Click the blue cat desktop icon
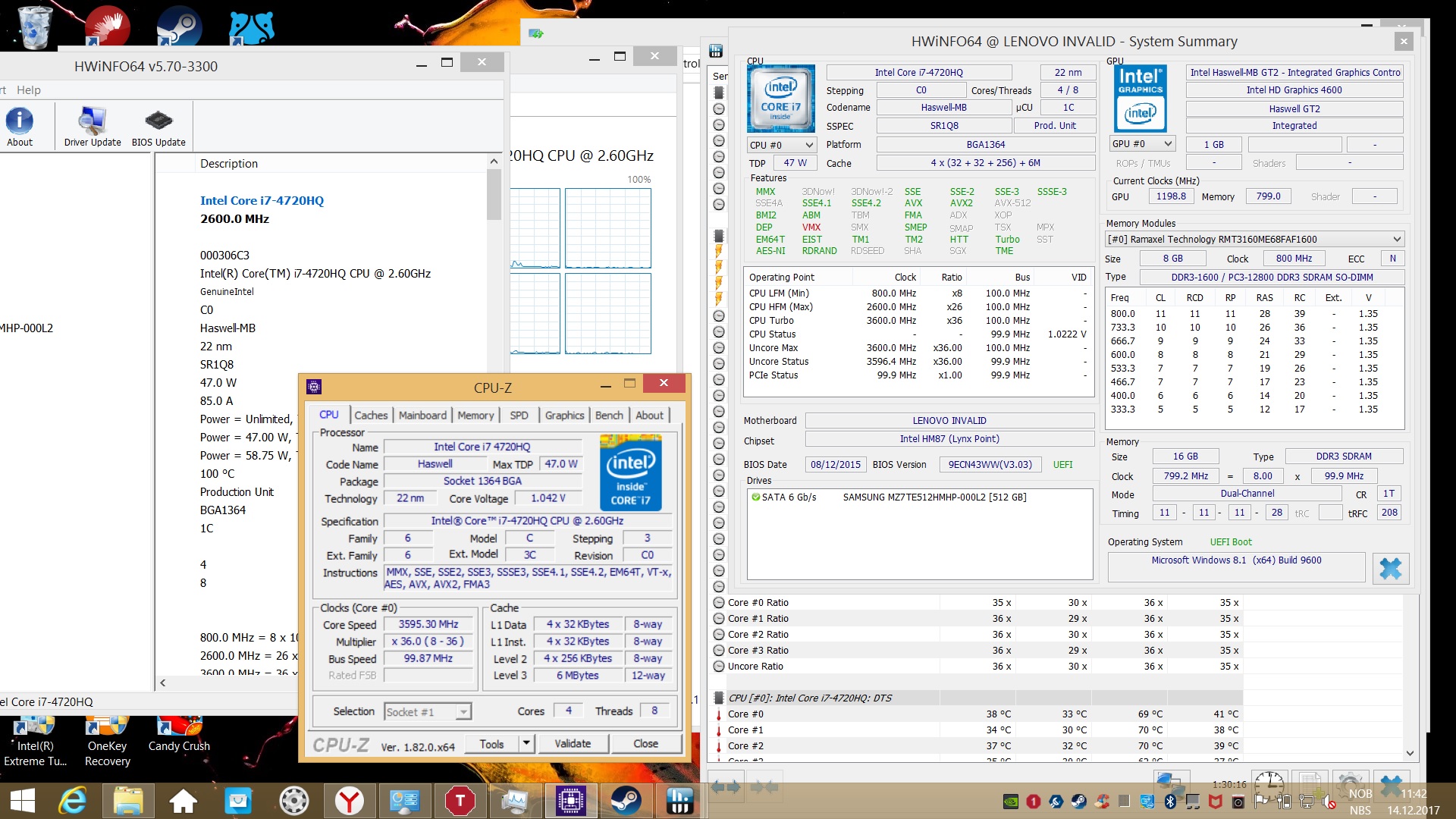 (x=251, y=27)
